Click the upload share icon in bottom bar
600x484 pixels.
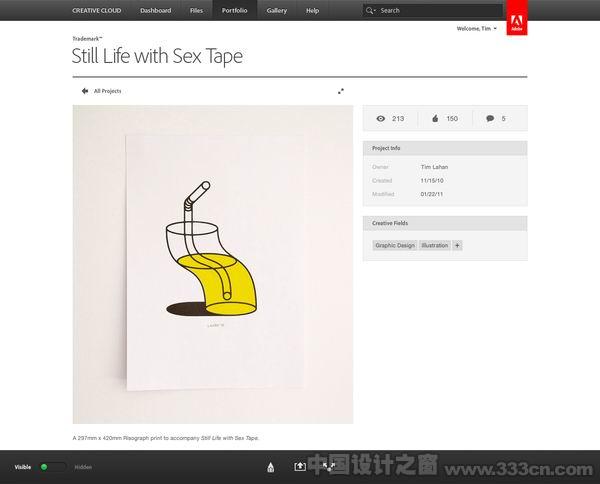click(300, 466)
